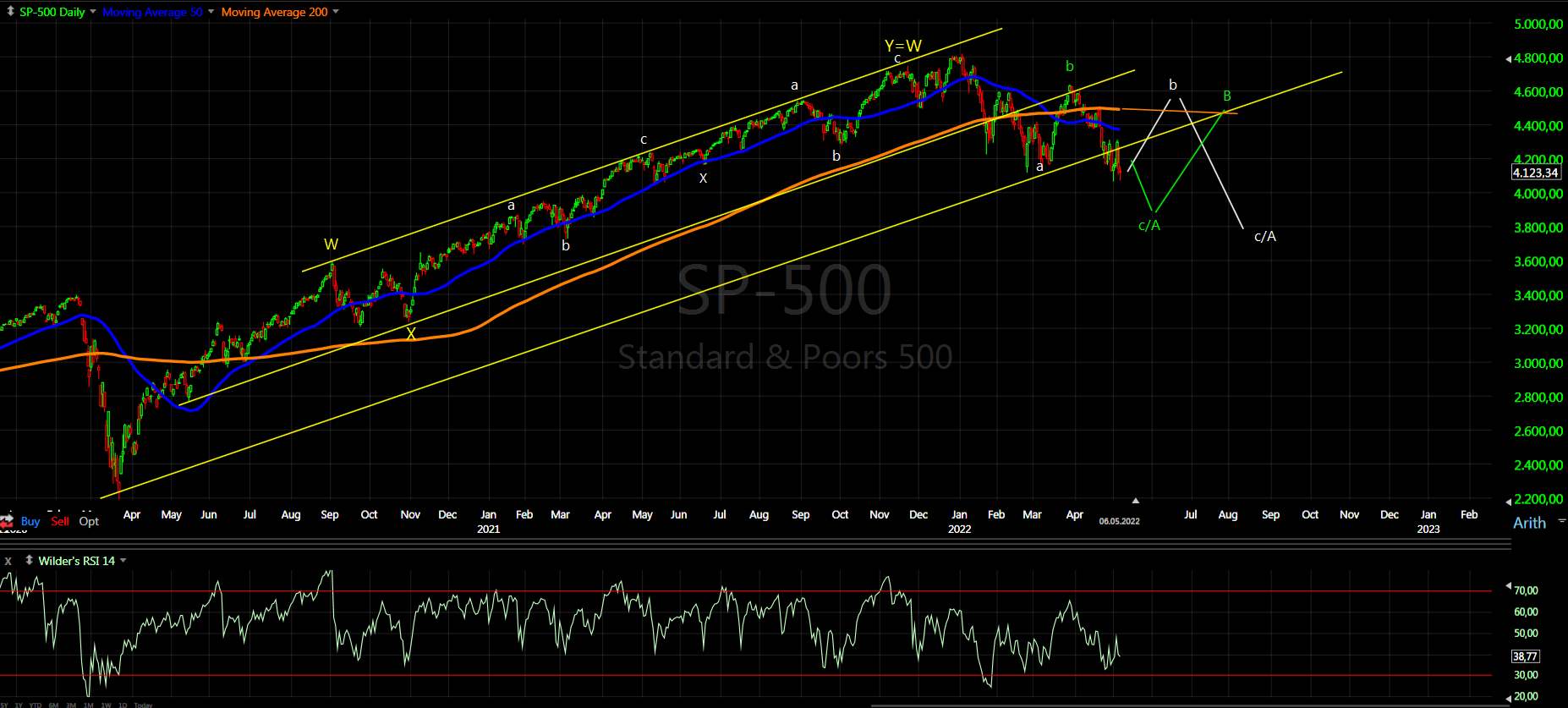Image resolution: width=1568 pixels, height=708 pixels.
Task: Set the time range to 3M
Action: point(71,705)
